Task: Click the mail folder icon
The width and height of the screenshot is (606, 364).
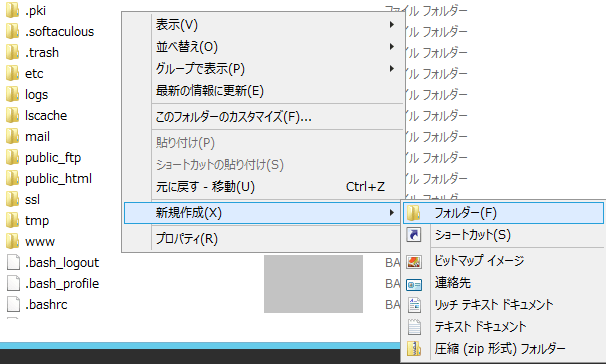Action: (x=12, y=136)
